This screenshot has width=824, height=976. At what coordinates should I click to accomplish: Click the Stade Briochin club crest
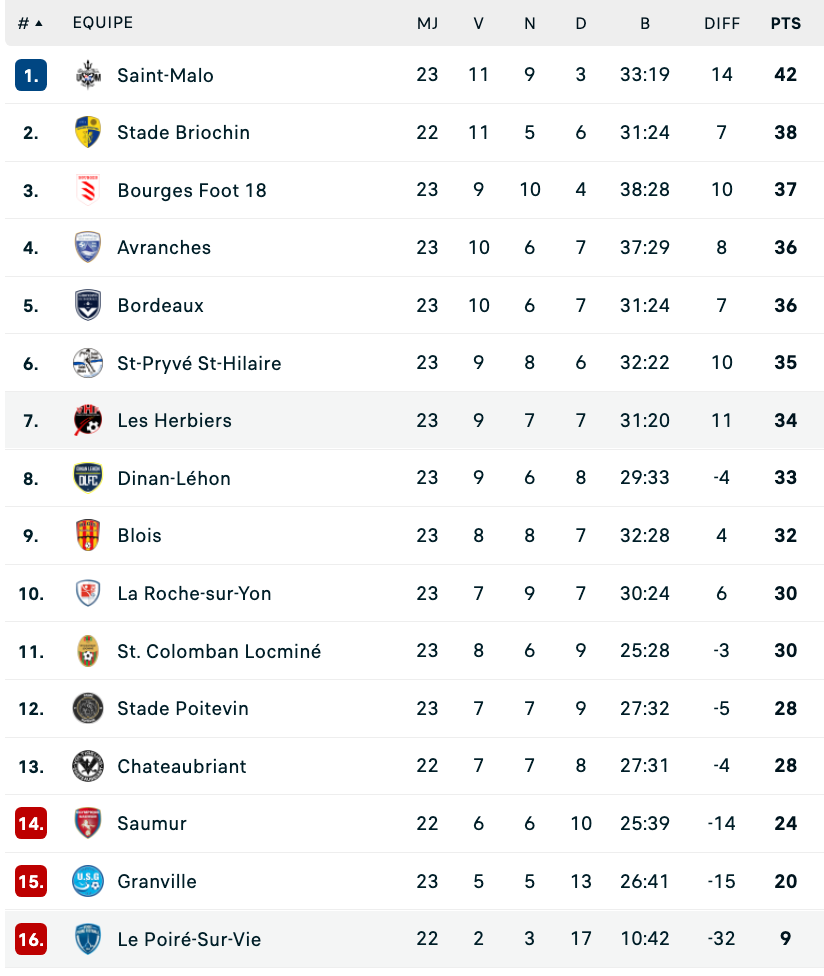pyautogui.click(x=88, y=133)
